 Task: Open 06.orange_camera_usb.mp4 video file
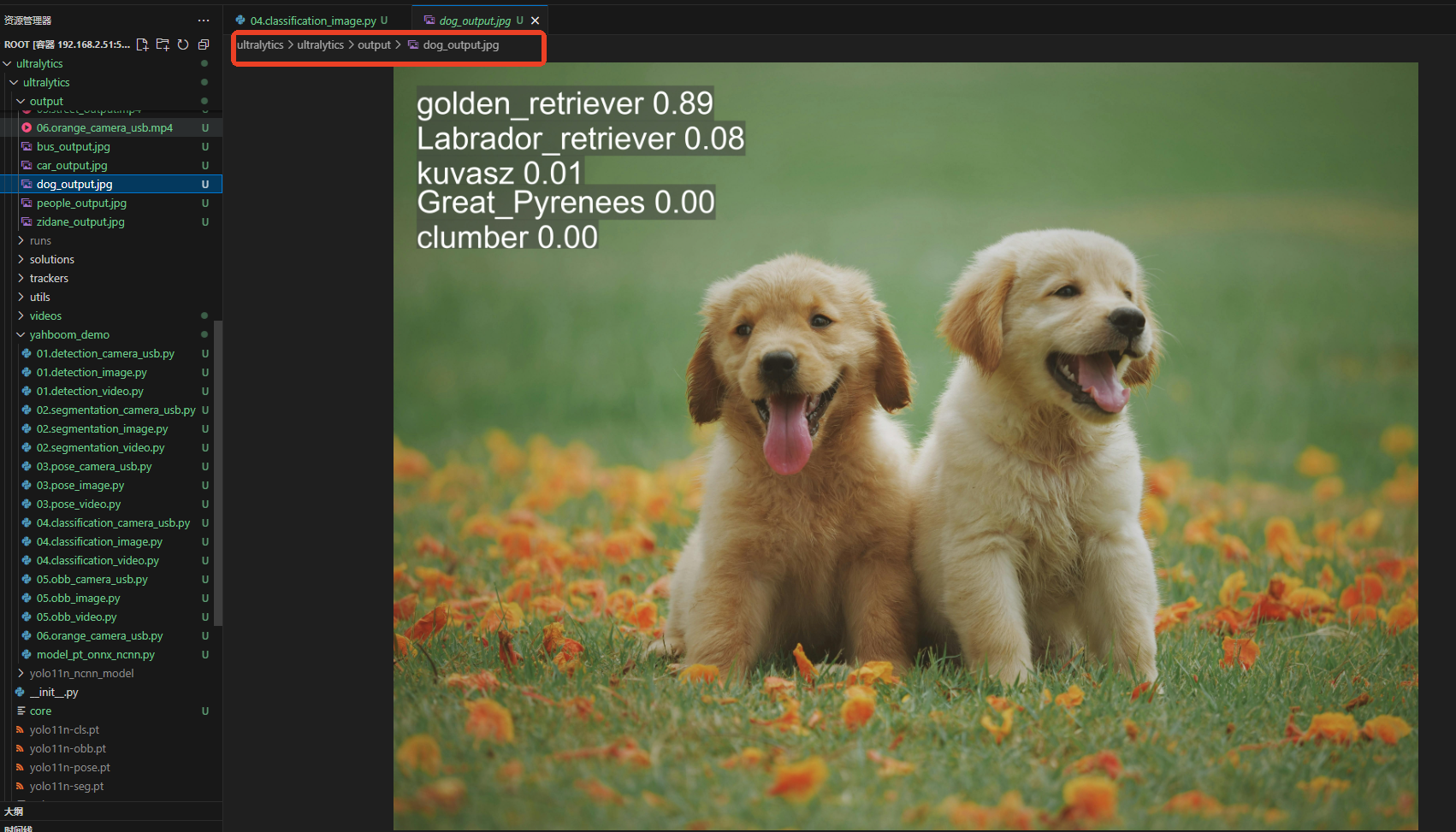111,127
